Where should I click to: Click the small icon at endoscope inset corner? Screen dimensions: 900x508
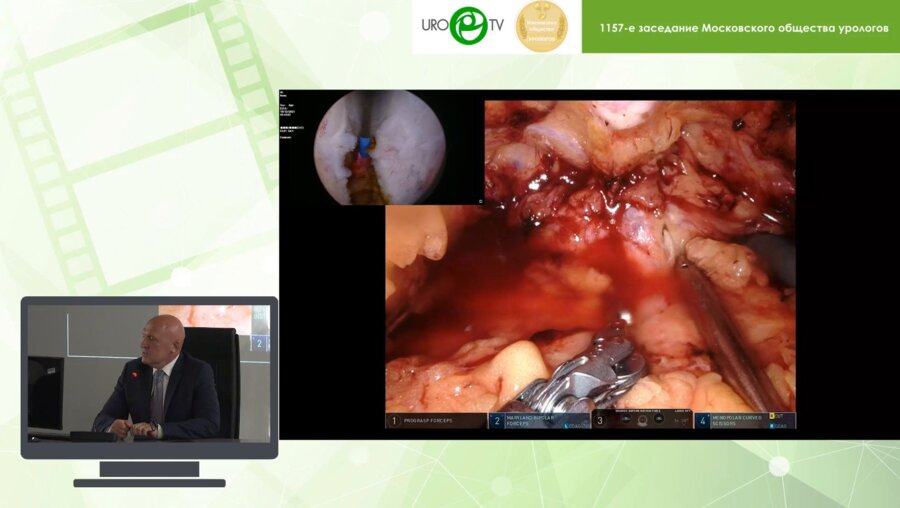(480, 201)
